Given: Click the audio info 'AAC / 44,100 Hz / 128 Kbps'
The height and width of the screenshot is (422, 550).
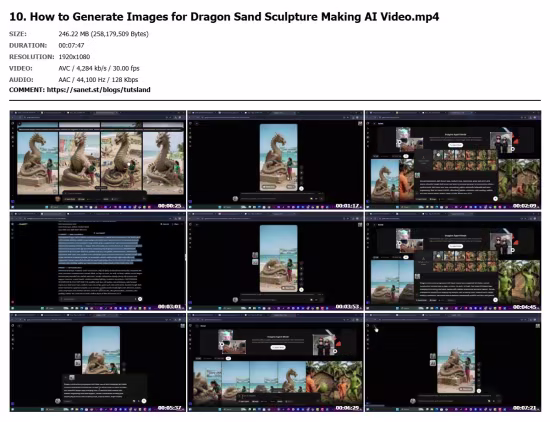Looking at the screenshot, I should pyautogui.click(x=98, y=80).
